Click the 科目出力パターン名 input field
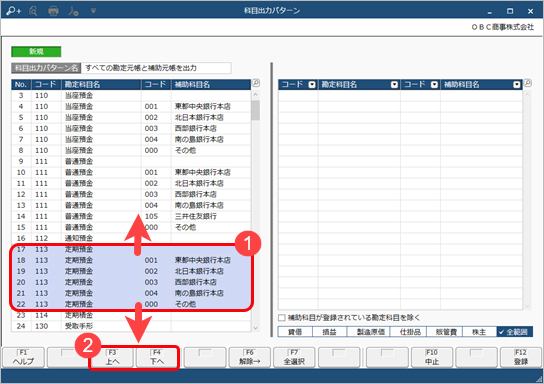Screen dimensions: 544x384 pyautogui.click(x=156, y=68)
